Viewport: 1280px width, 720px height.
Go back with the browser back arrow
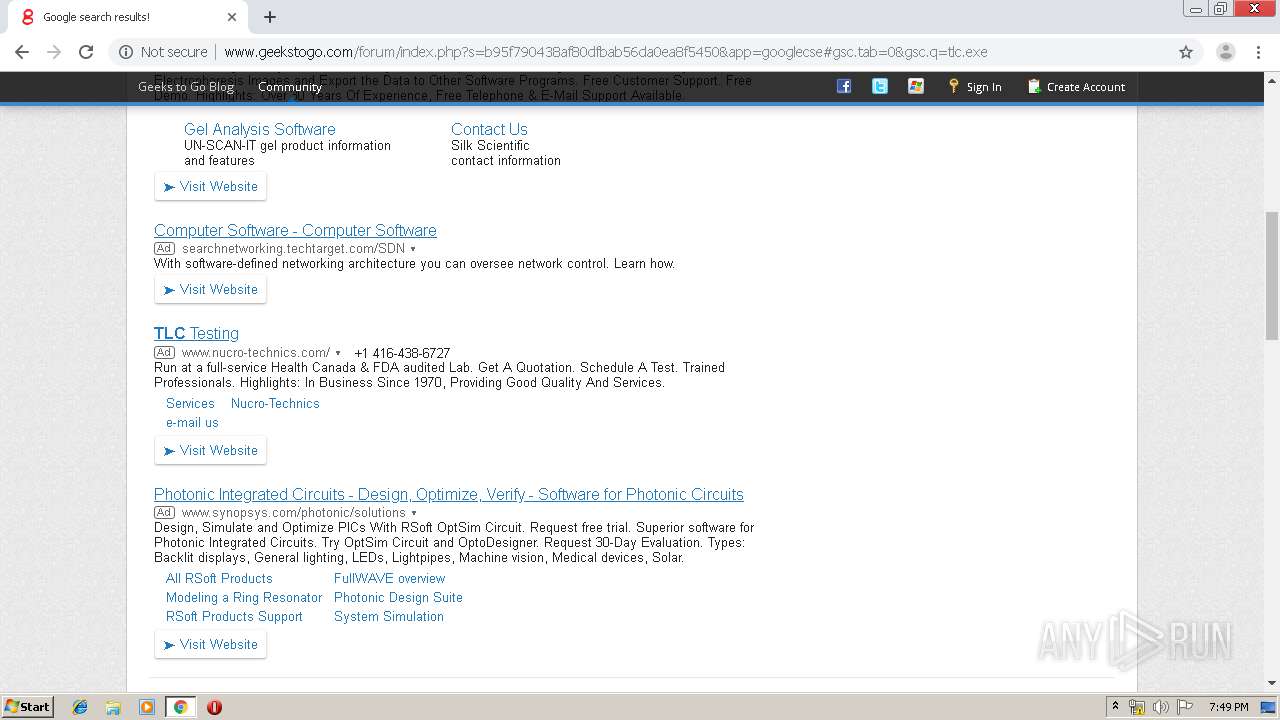pyautogui.click(x=22, y=52)
